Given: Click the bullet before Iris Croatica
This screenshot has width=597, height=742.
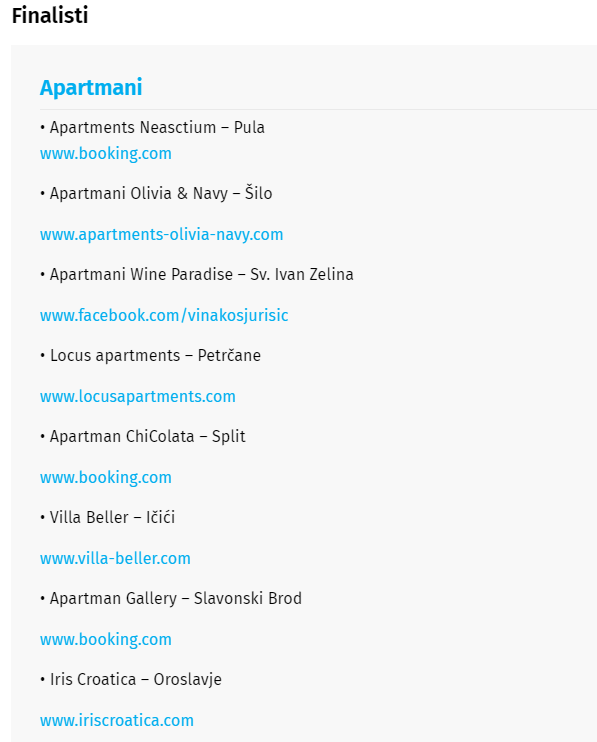Looking at the screenshot, I should [x=43, y=680].
